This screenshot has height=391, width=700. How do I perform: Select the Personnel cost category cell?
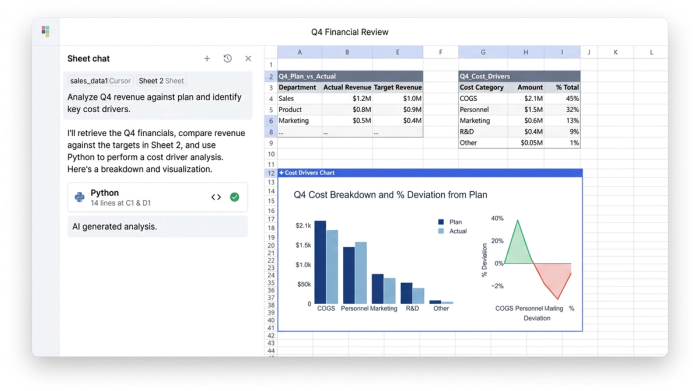pyautogui.click(x=483, y=110)
